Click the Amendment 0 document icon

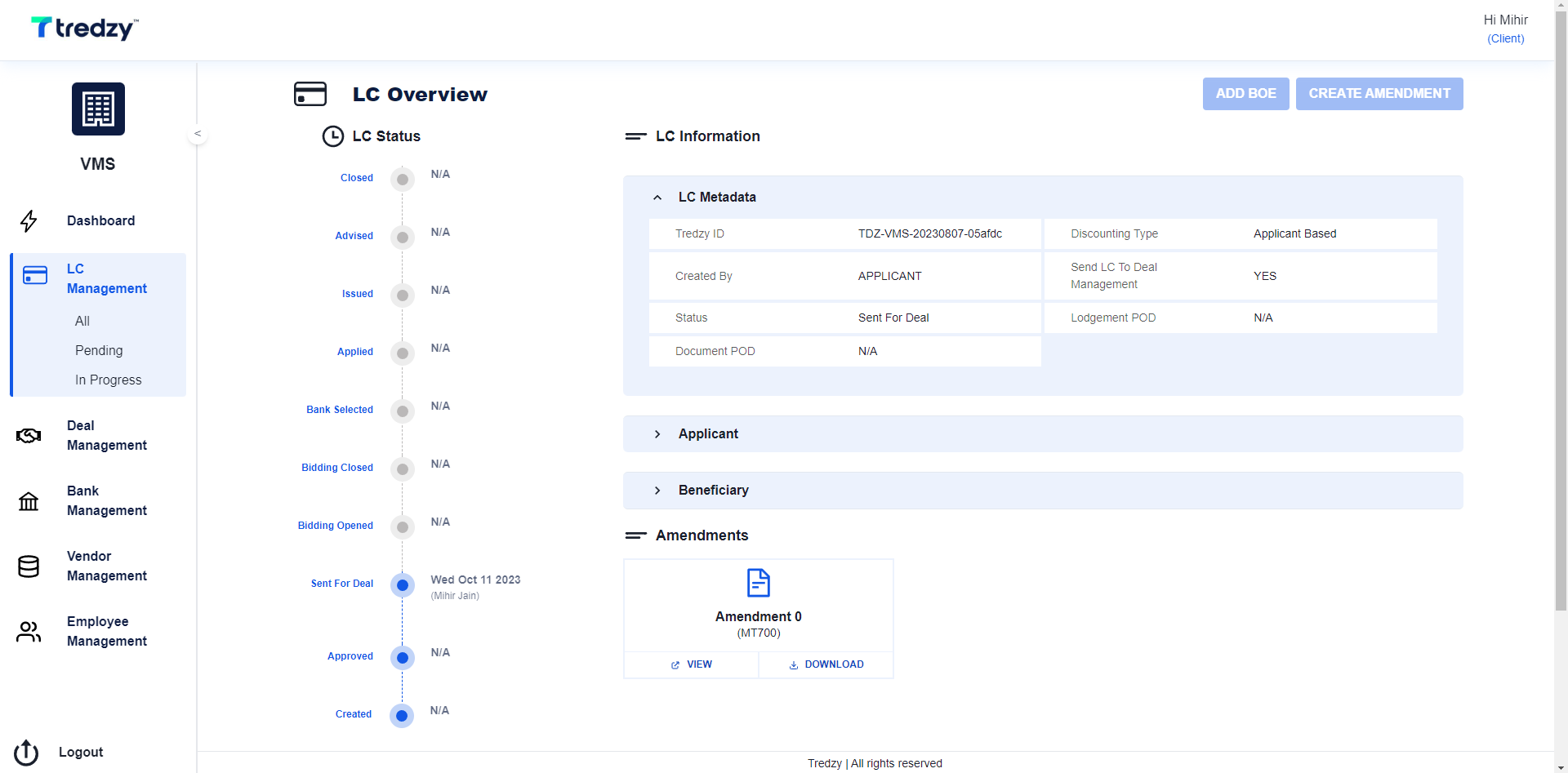[x=759, y=583]
